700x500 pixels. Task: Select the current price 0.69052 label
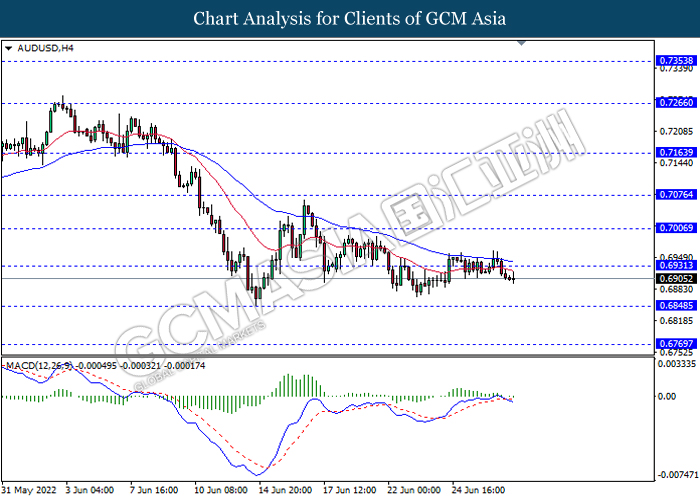pos(676,279)
